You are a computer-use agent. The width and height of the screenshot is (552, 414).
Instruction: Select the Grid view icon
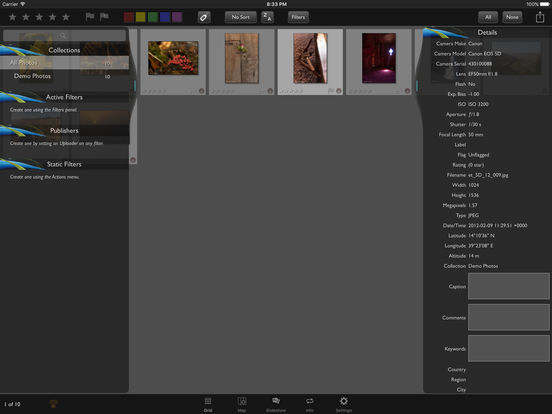click(208, 404)
